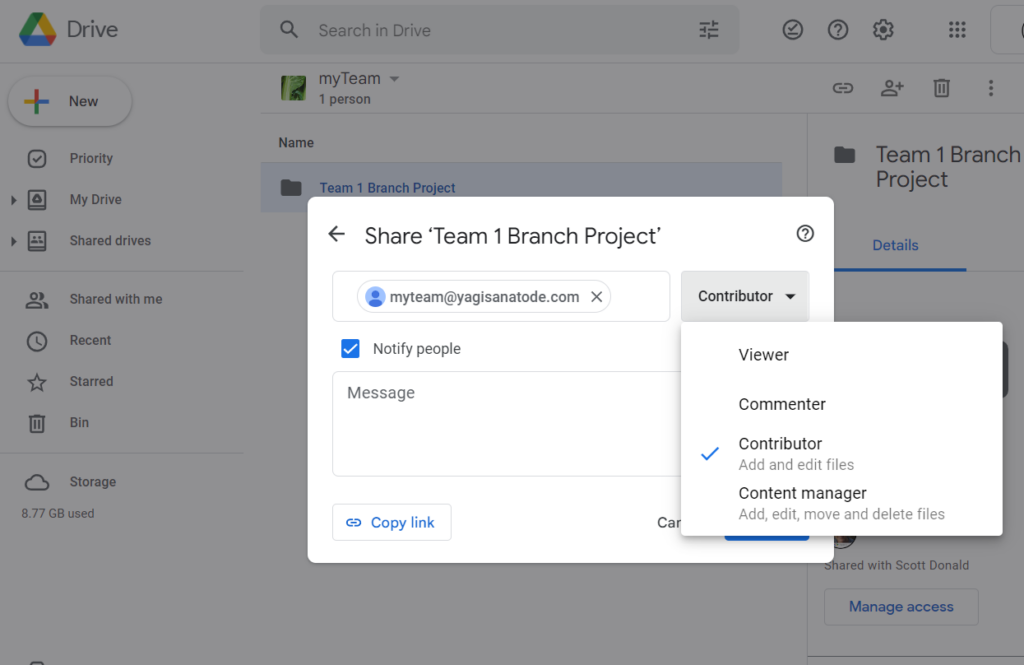1024x665 pixels.
Task: Open the Contributor role dropdown
Action: coord(744,296)
